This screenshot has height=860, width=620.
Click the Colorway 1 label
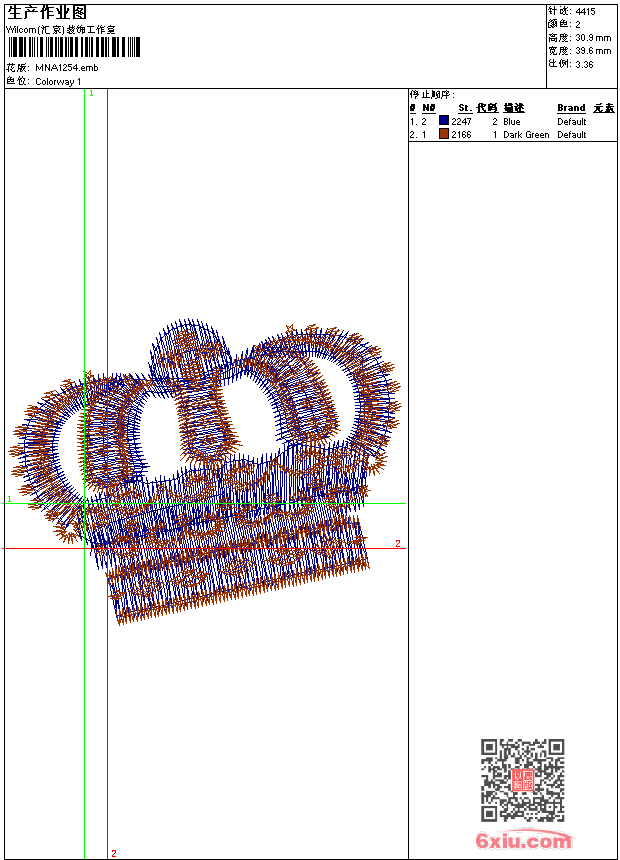tap(59, 81)
